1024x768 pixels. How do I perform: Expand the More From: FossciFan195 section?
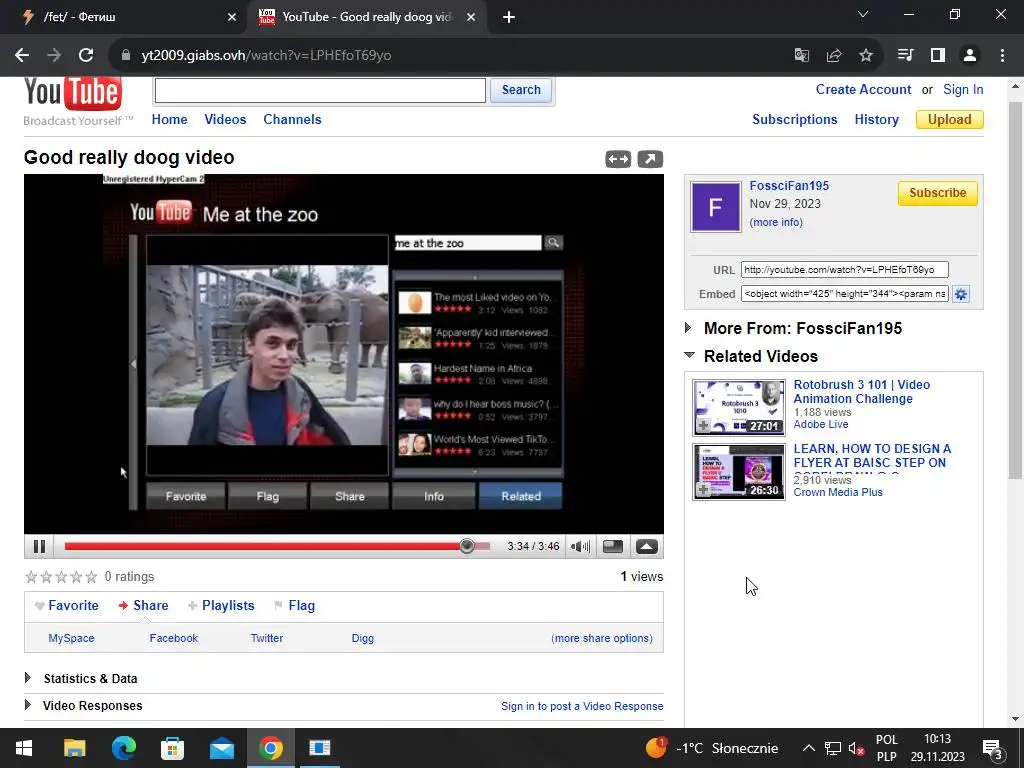pos(688,328)
